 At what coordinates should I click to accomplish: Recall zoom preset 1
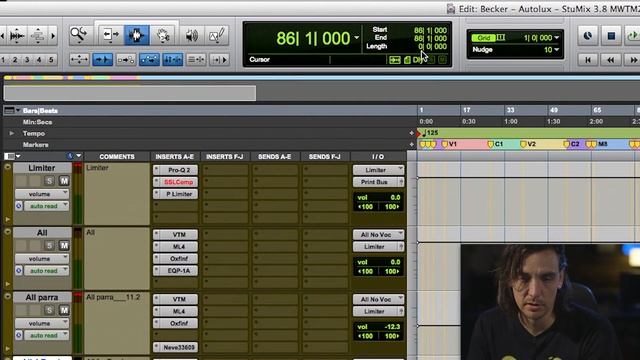tap(3, 60)
